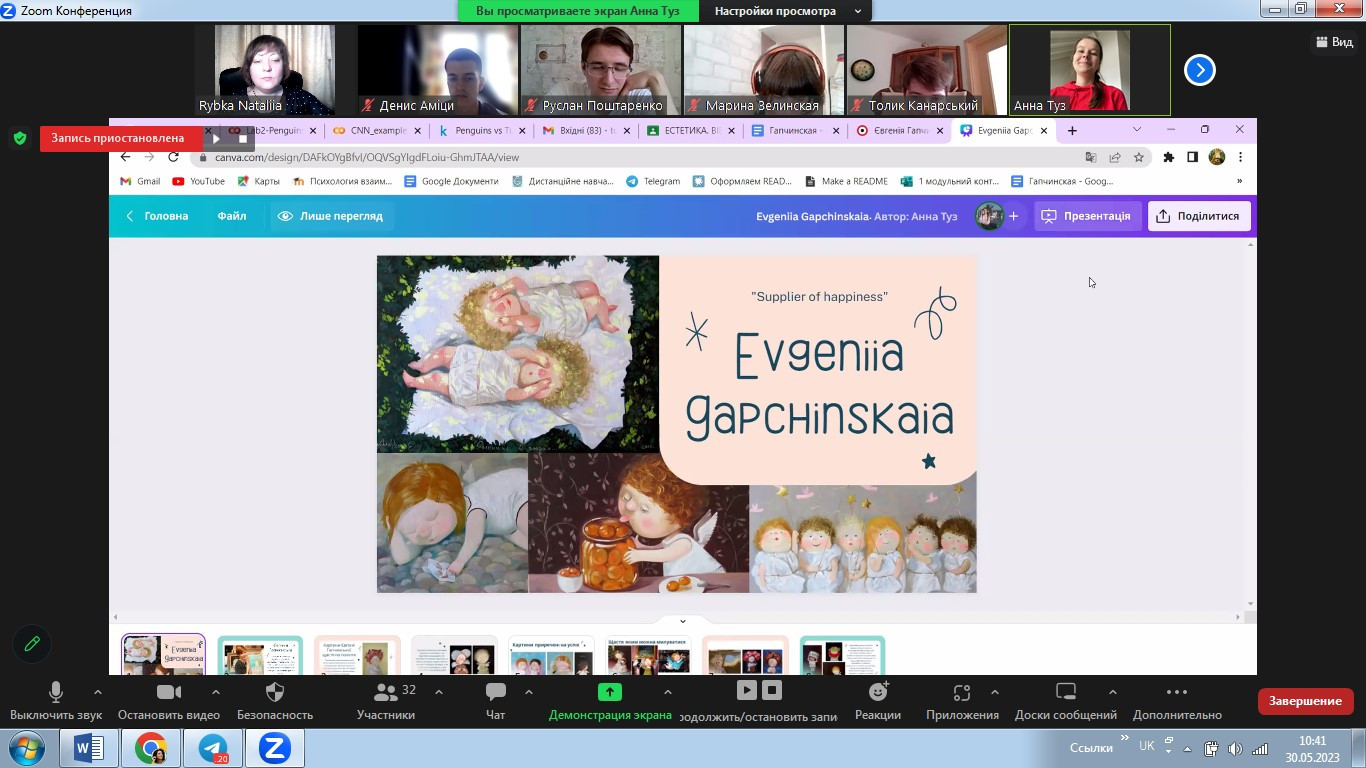1366x768 pixels.
Task: Click the green annotation pencil icon
Action: click(x=32, y=644)
